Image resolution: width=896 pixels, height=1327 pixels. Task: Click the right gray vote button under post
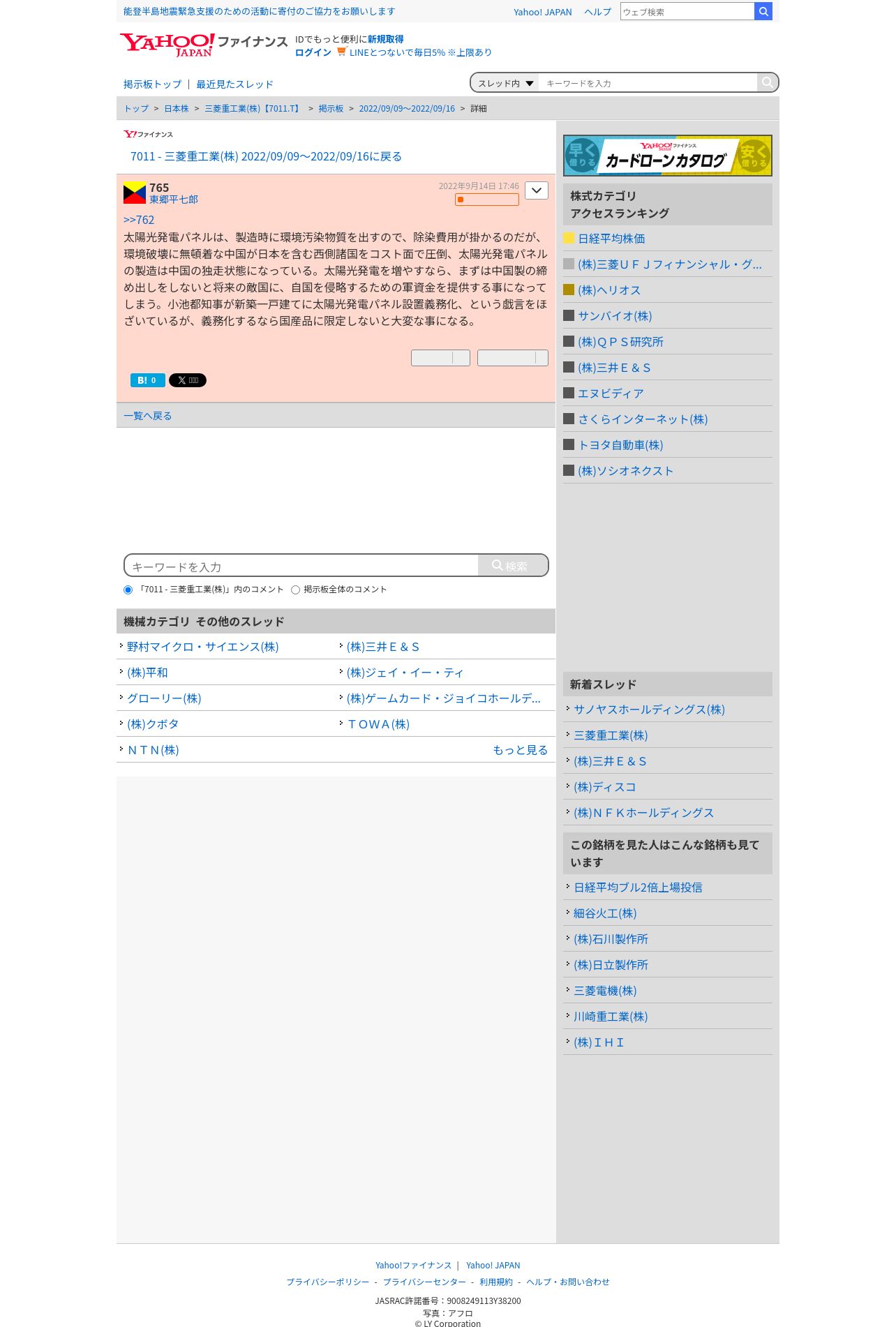point(513,358)
